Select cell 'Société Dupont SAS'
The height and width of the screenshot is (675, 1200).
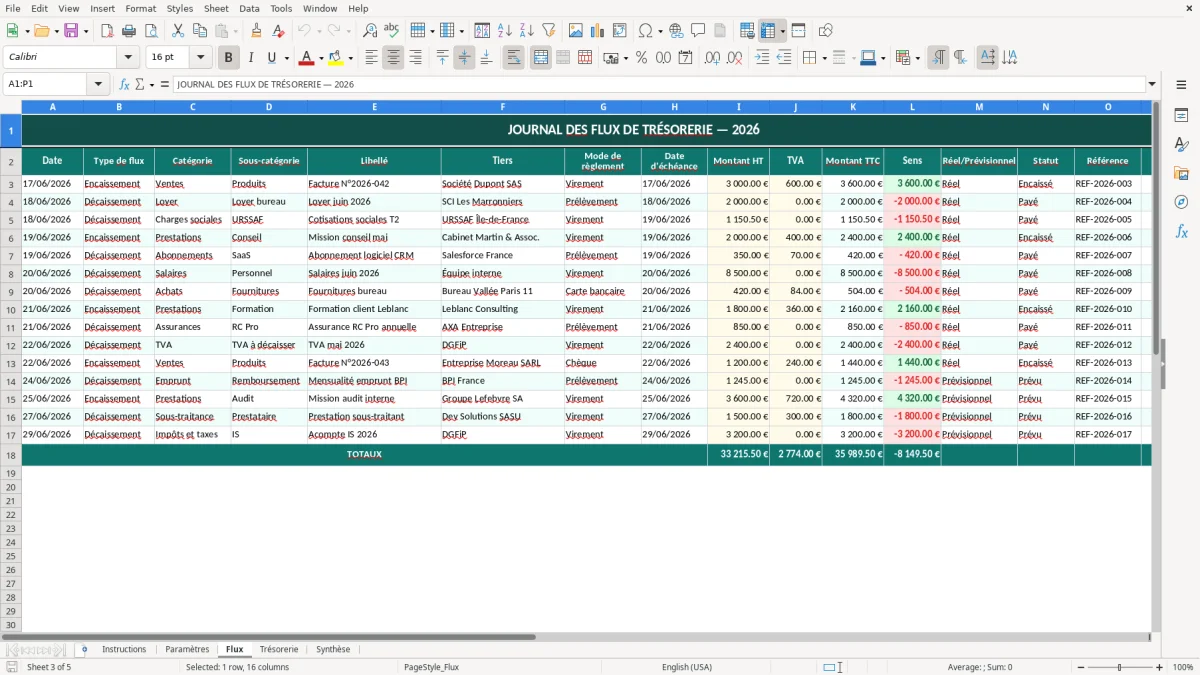coord(503,184)
